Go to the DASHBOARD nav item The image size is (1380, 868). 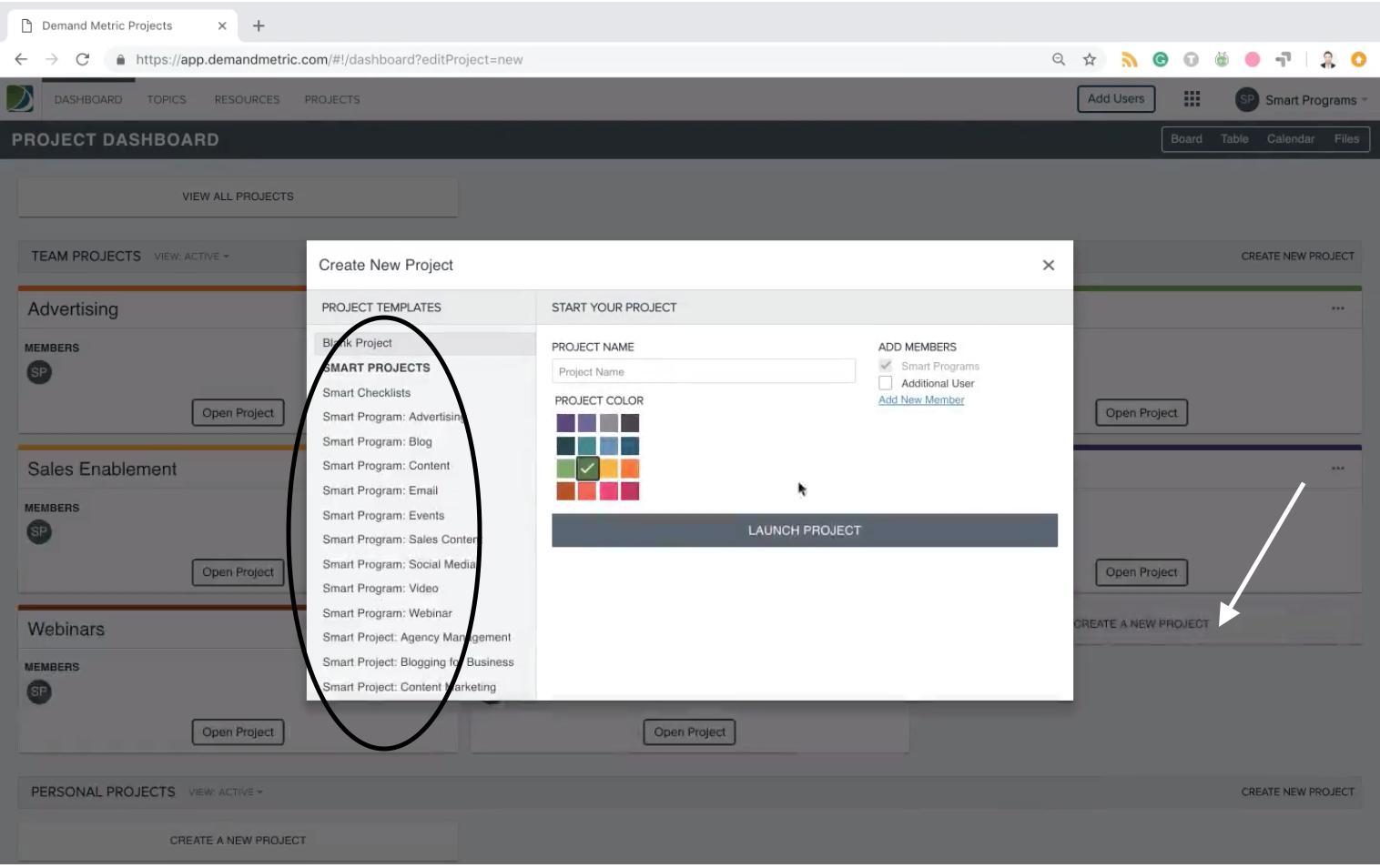pyautogui.click(x=88, y=99)
